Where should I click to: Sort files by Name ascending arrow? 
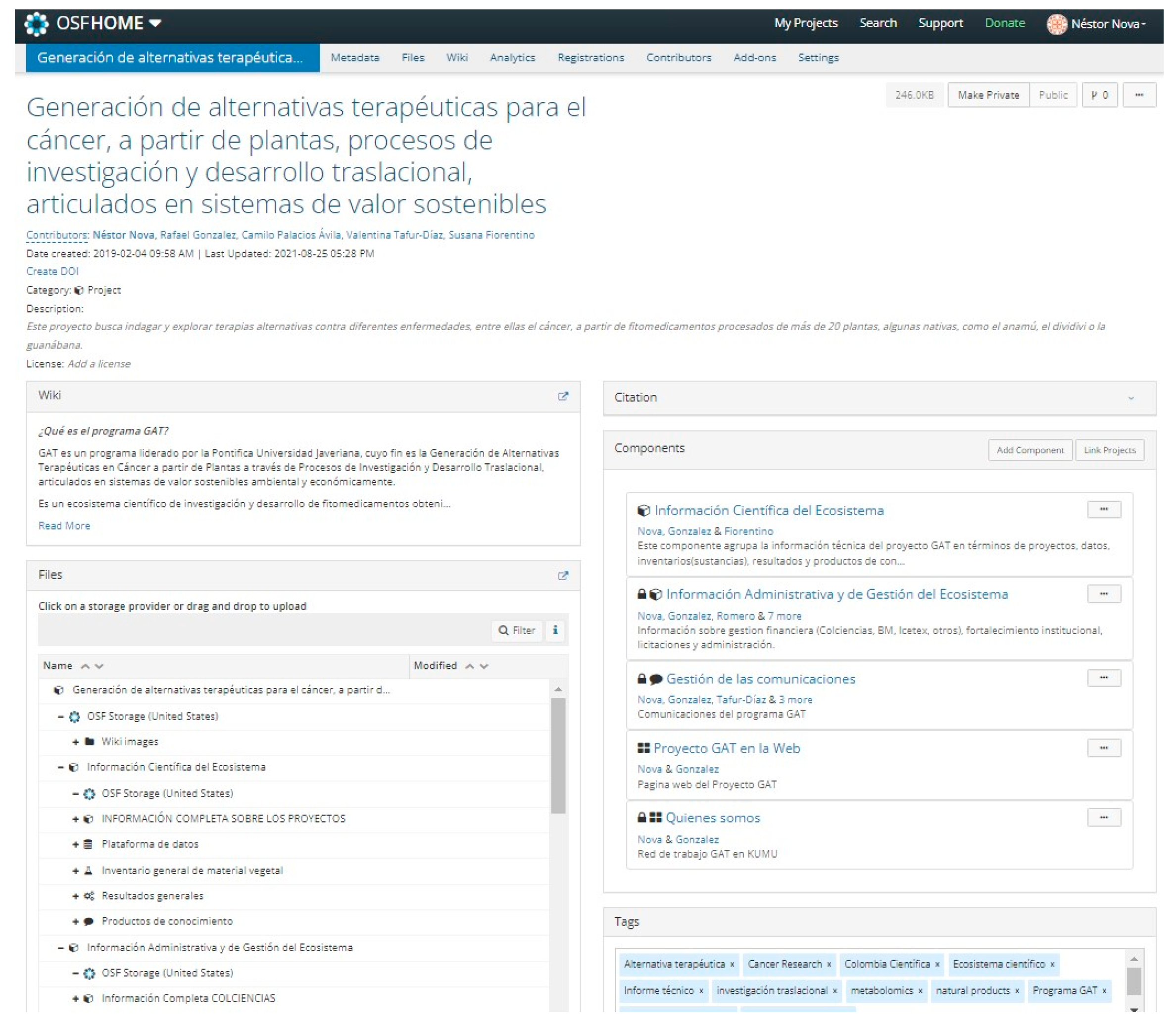coord(85,666)
